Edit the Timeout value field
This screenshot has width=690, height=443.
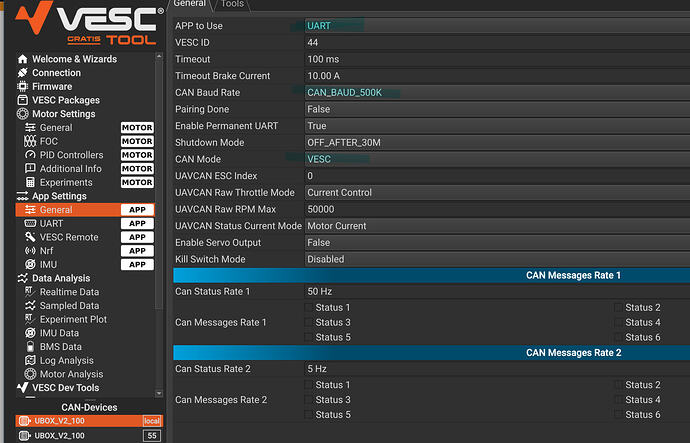pyautogui.click(x=497, y=59)
